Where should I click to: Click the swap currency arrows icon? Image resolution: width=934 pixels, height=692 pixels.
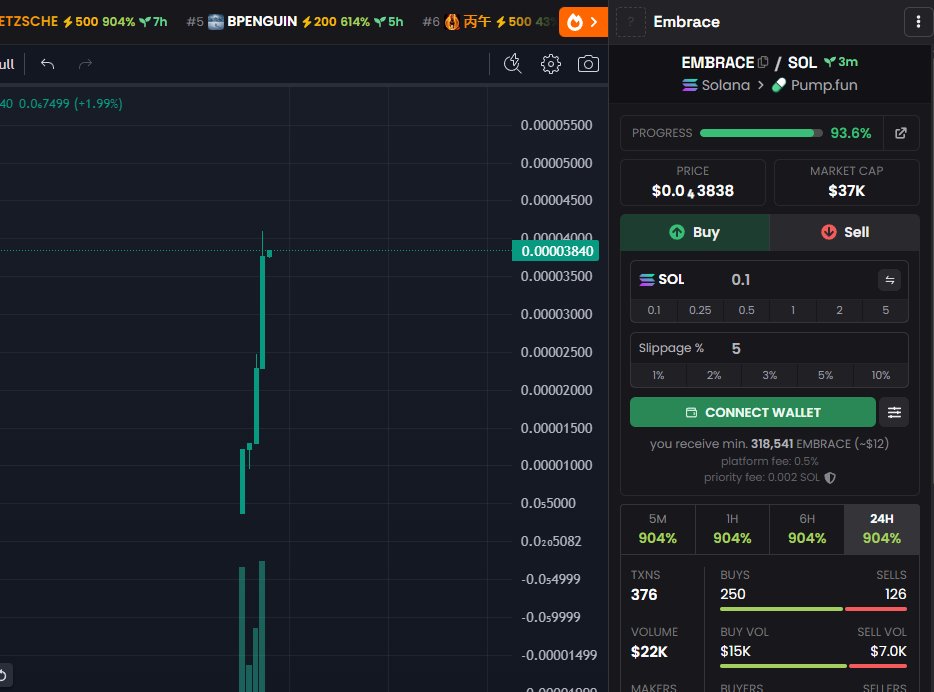(x=889, y=280)
